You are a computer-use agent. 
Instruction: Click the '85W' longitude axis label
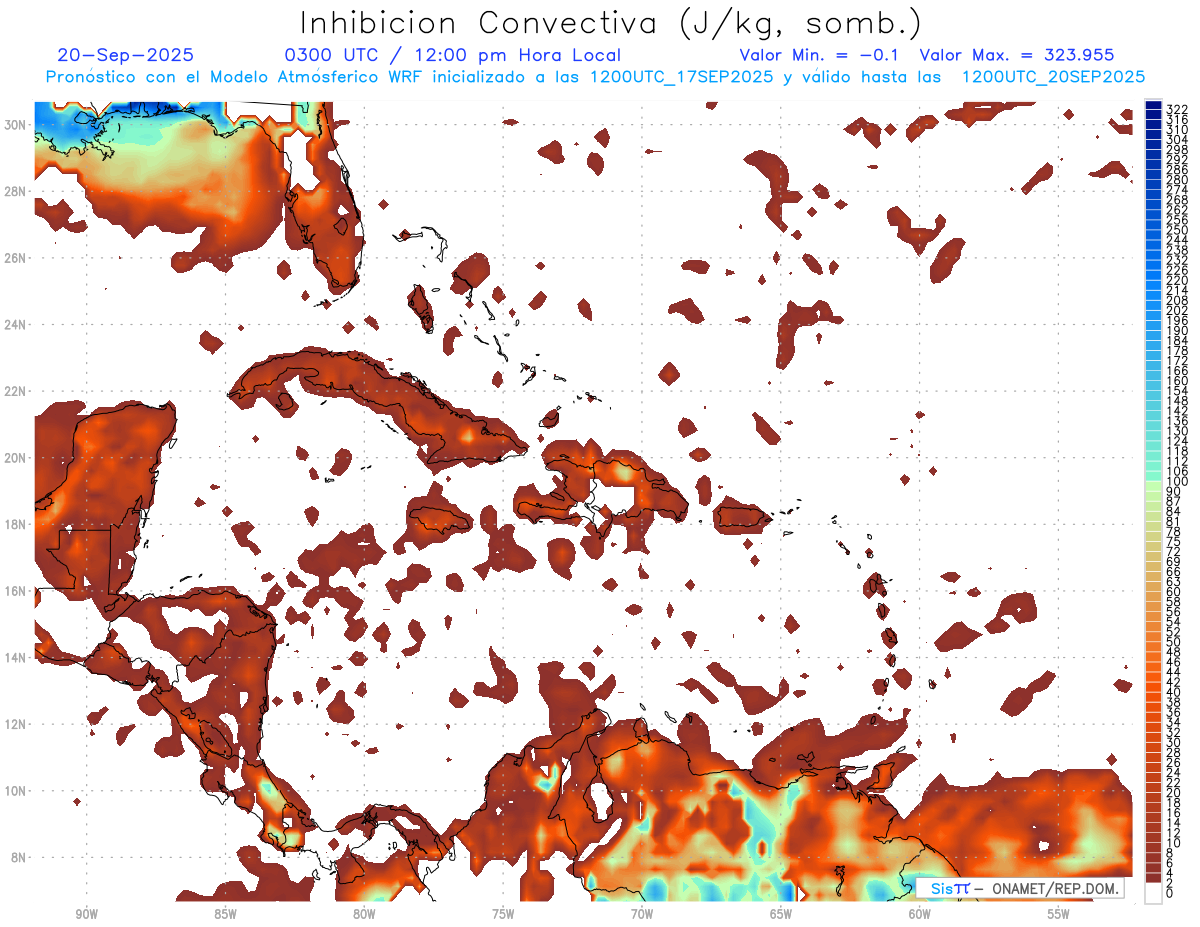225,914
